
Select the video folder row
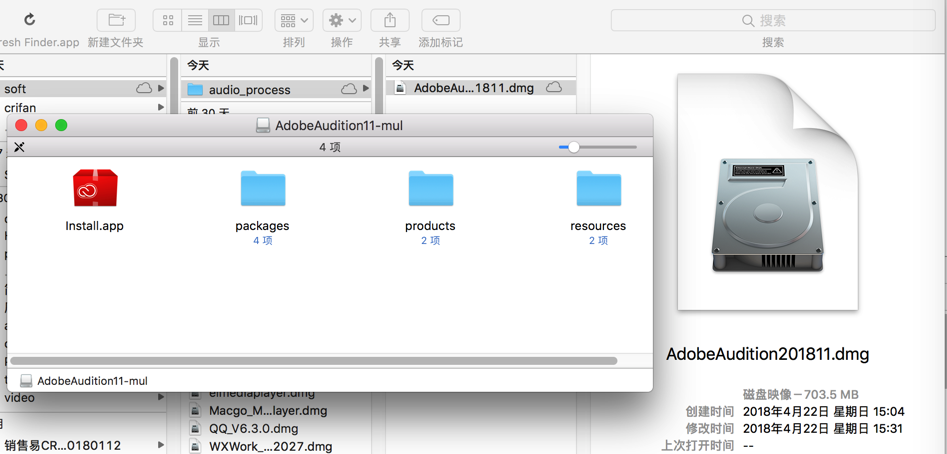[x=83, y=398]
